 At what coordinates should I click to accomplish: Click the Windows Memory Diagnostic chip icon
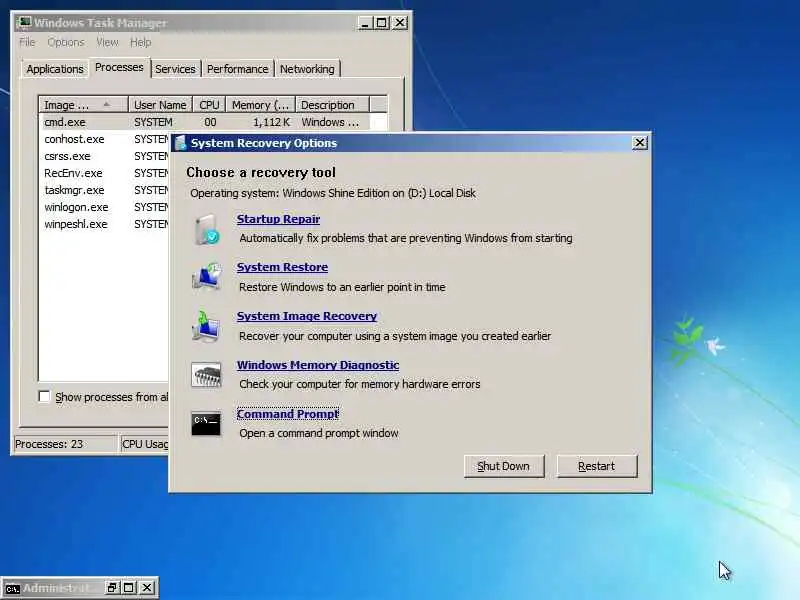[206, 375]
